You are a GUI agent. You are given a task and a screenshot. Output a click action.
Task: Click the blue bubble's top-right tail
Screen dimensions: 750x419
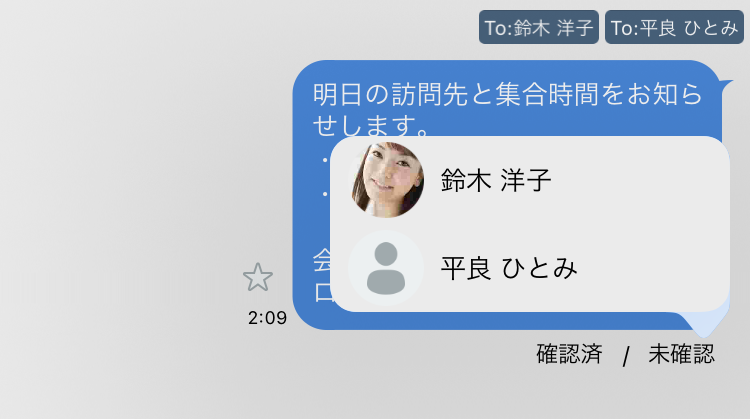tap(727, 86)
